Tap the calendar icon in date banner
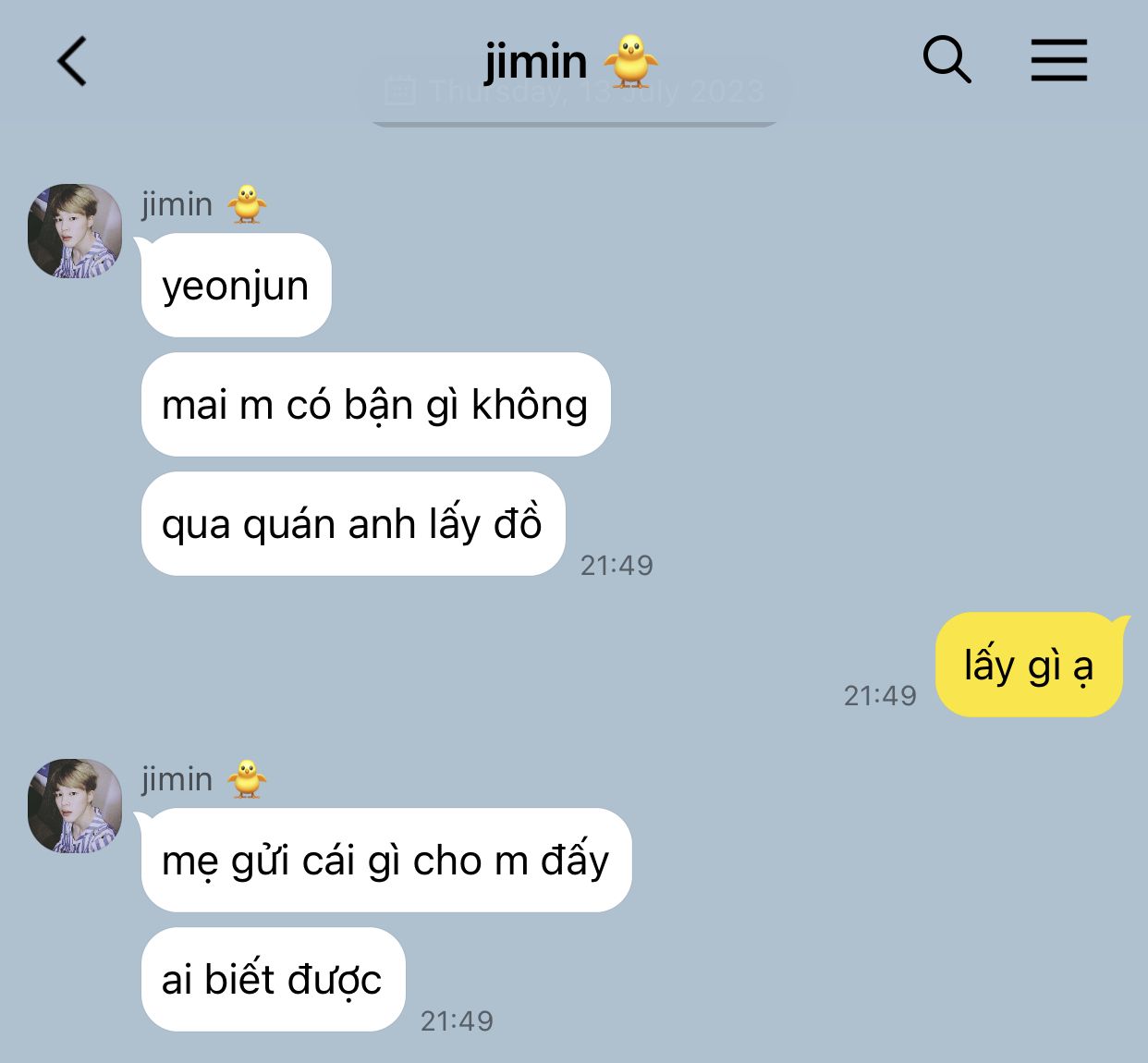 point(399,91)
